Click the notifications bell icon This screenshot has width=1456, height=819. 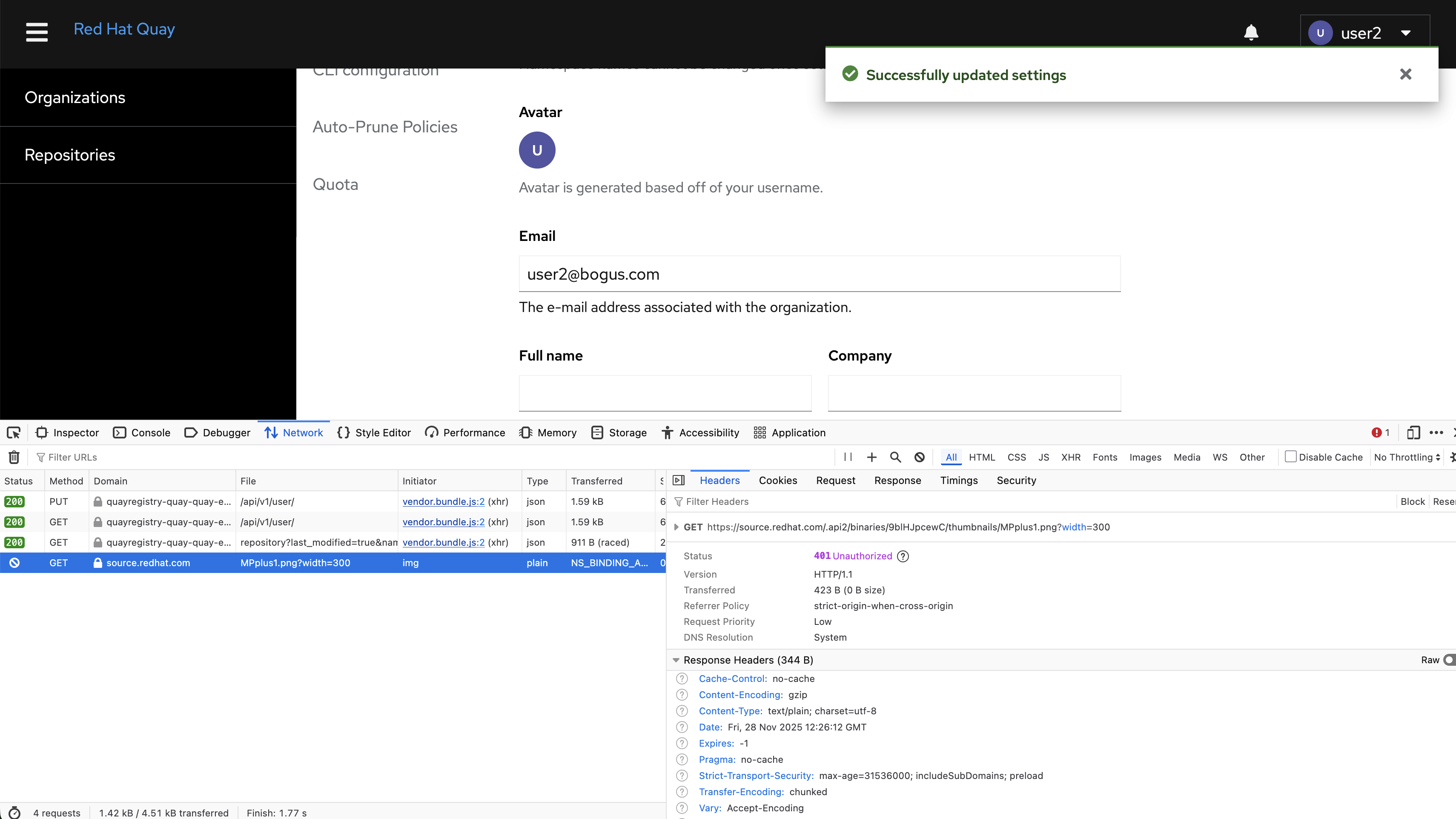coord(1251,33)
